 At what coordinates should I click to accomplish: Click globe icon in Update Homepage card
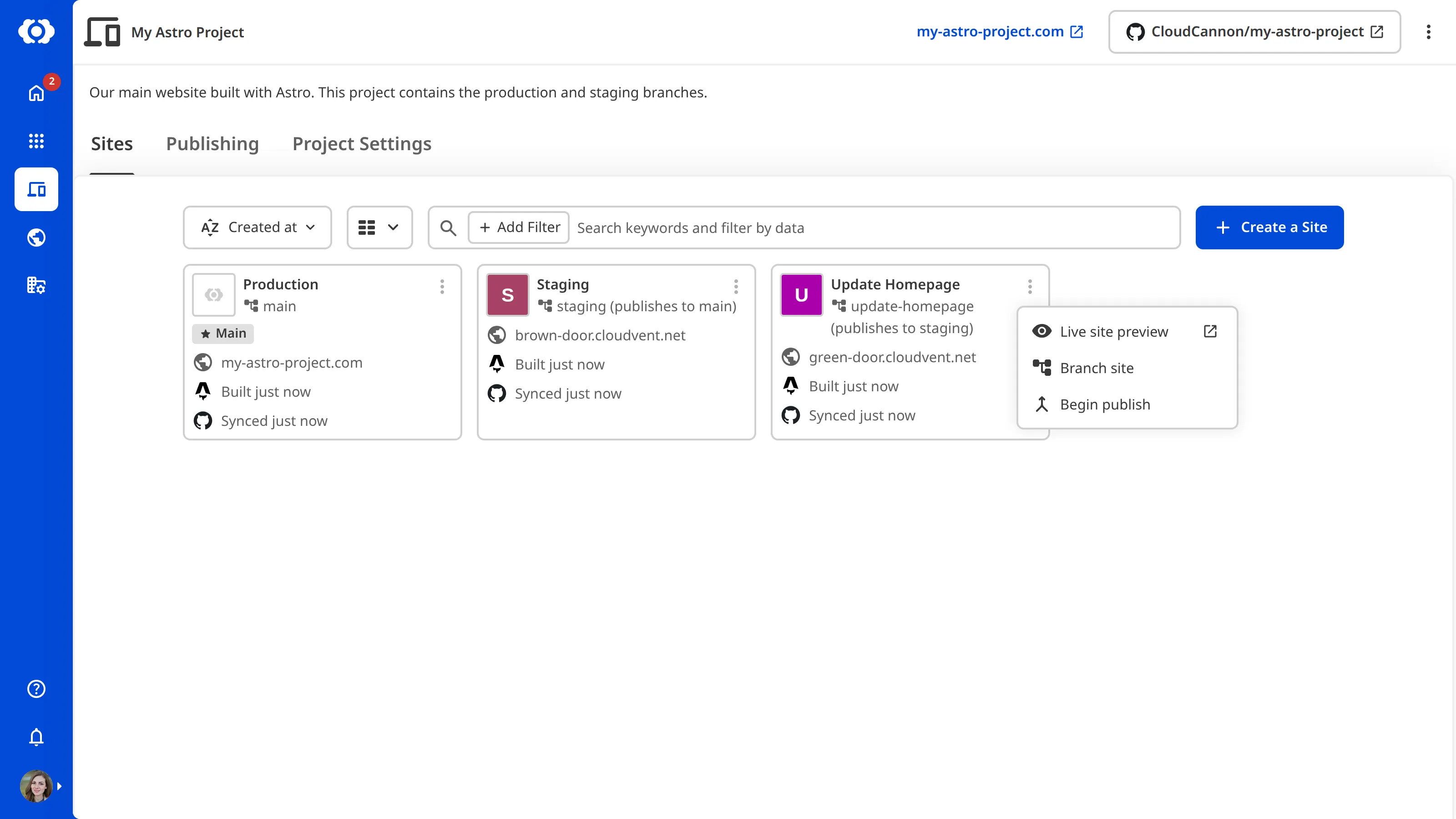(791, 357)
